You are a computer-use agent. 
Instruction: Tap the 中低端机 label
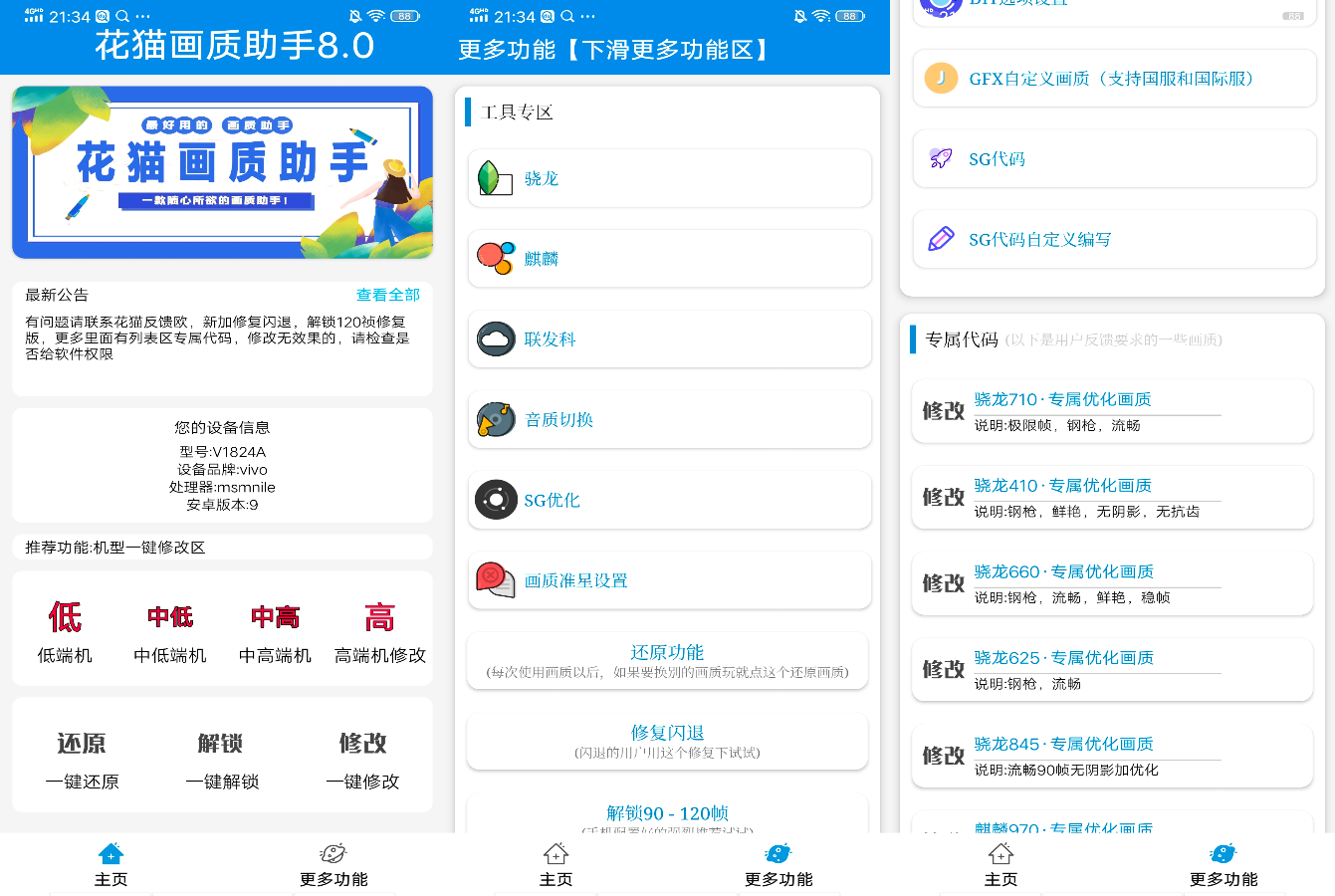point(170,656)
